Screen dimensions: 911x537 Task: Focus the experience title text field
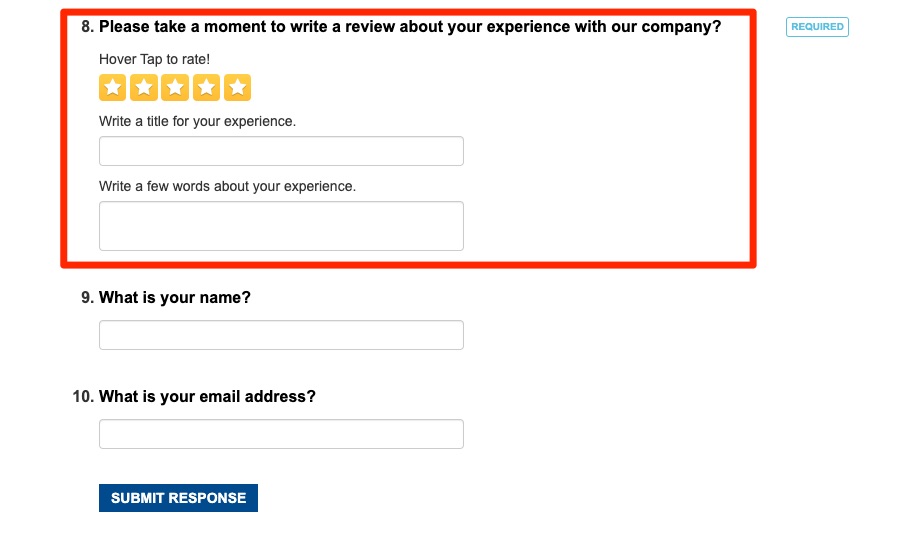281,151
